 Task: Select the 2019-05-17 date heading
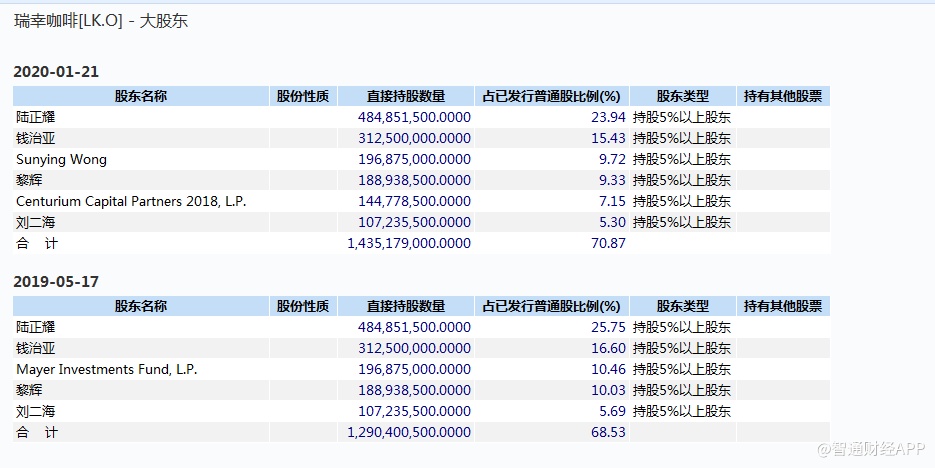click(56, 282)
